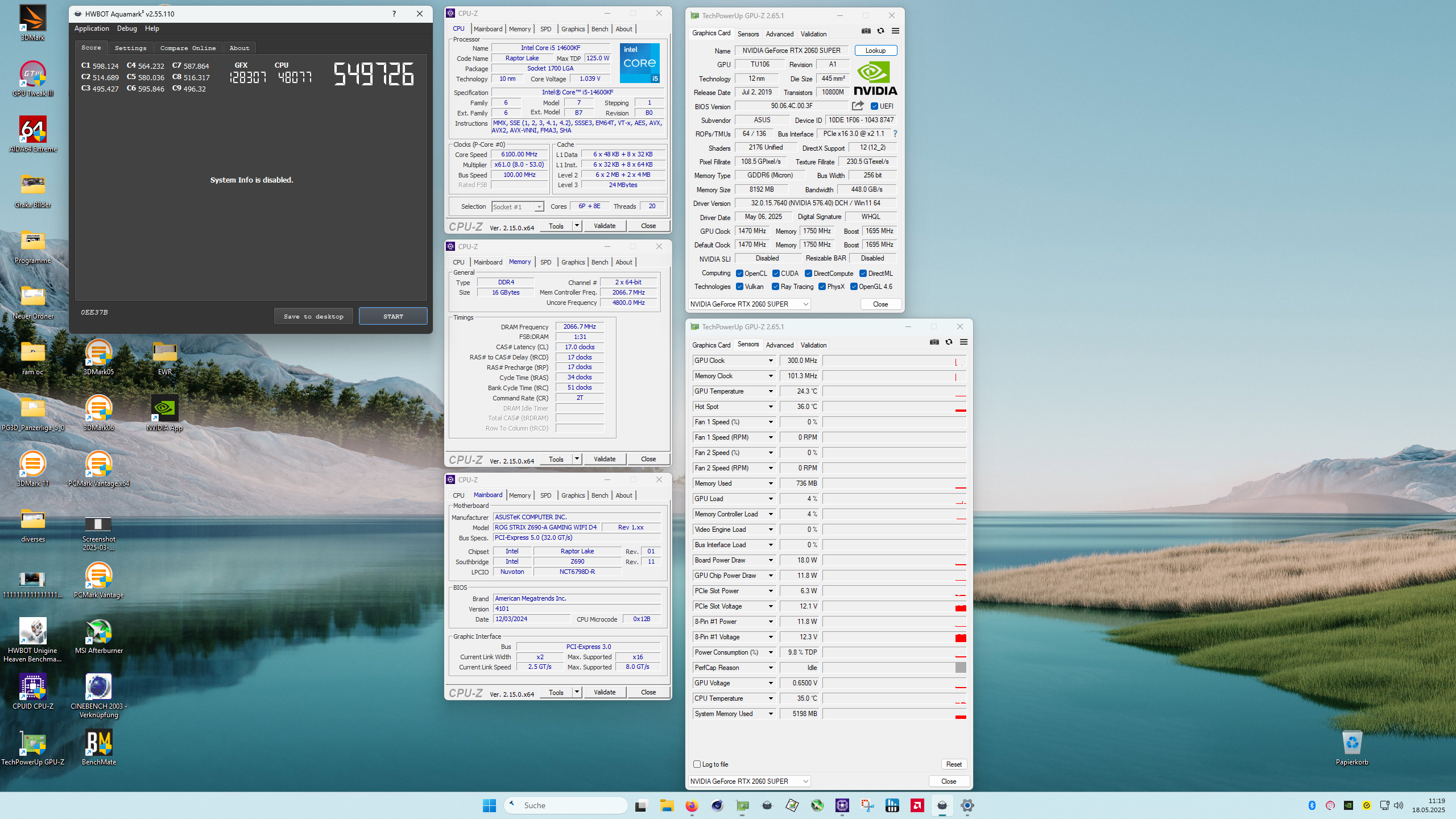The width and height of the screenshot is (1456, 819).
Task: Click Close button in GPU-Z Graphics Card window
Action: tap(880, 304)
